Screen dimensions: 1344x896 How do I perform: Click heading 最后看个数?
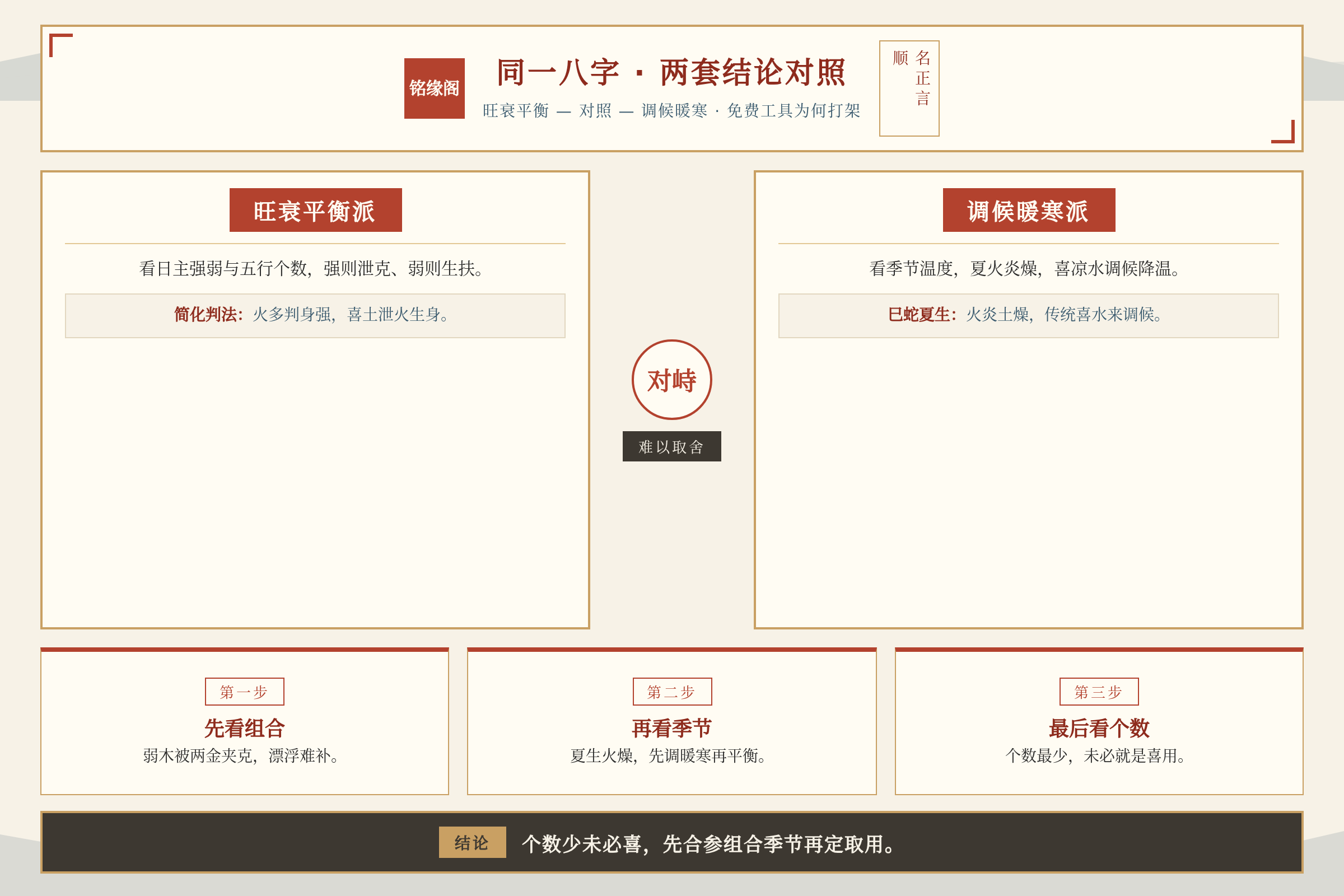pyautogui.click(x=1099, y=728)
